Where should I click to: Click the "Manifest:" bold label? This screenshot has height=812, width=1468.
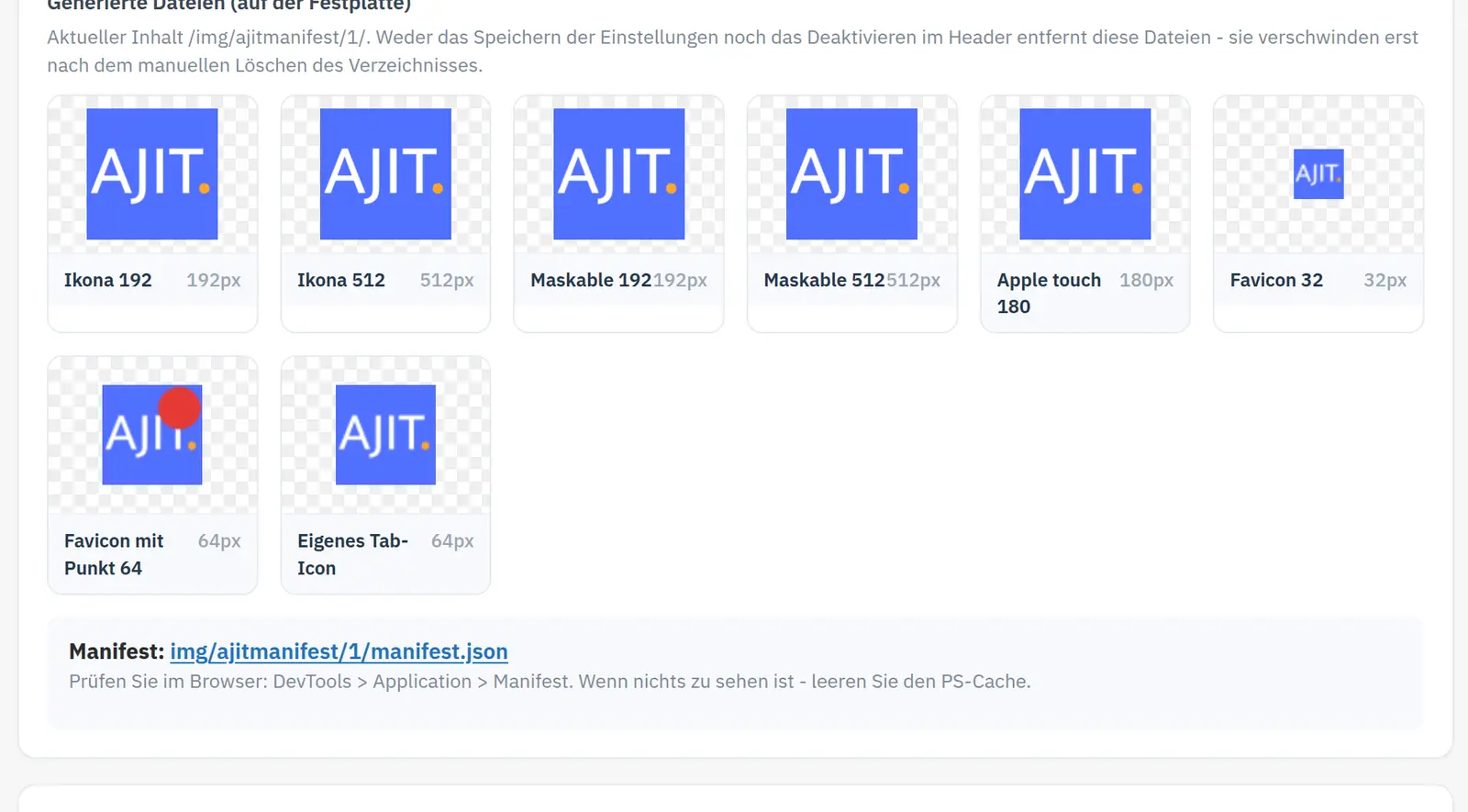point(117,651)
